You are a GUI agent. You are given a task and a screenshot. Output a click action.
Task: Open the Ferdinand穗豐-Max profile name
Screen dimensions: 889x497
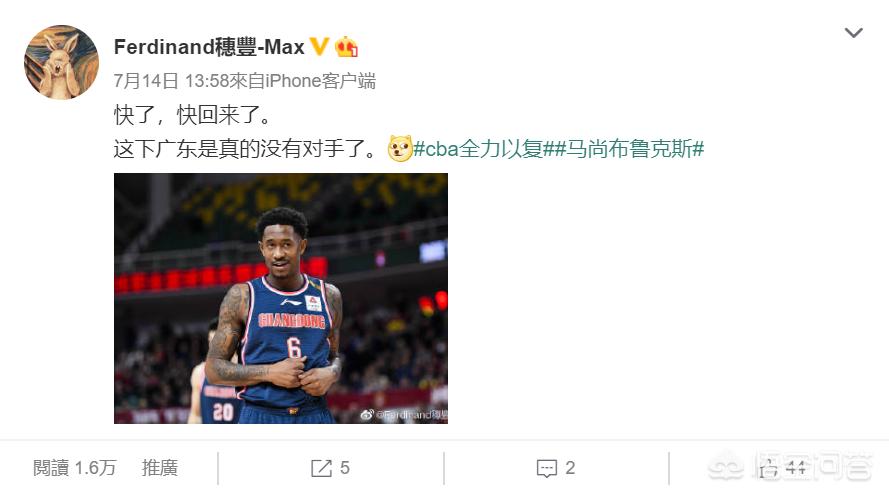tap(209, 47)
